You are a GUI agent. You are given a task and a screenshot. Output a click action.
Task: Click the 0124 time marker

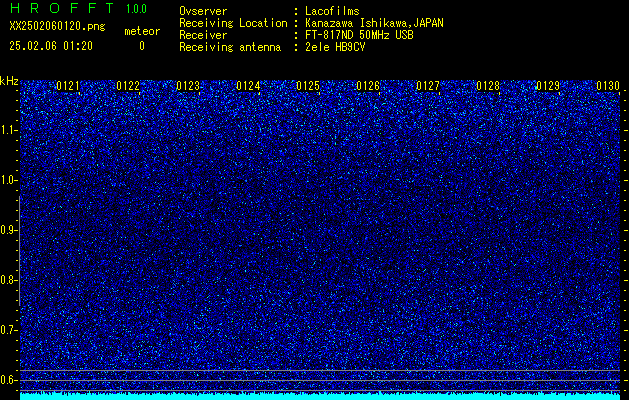click(x=248, y=86)
